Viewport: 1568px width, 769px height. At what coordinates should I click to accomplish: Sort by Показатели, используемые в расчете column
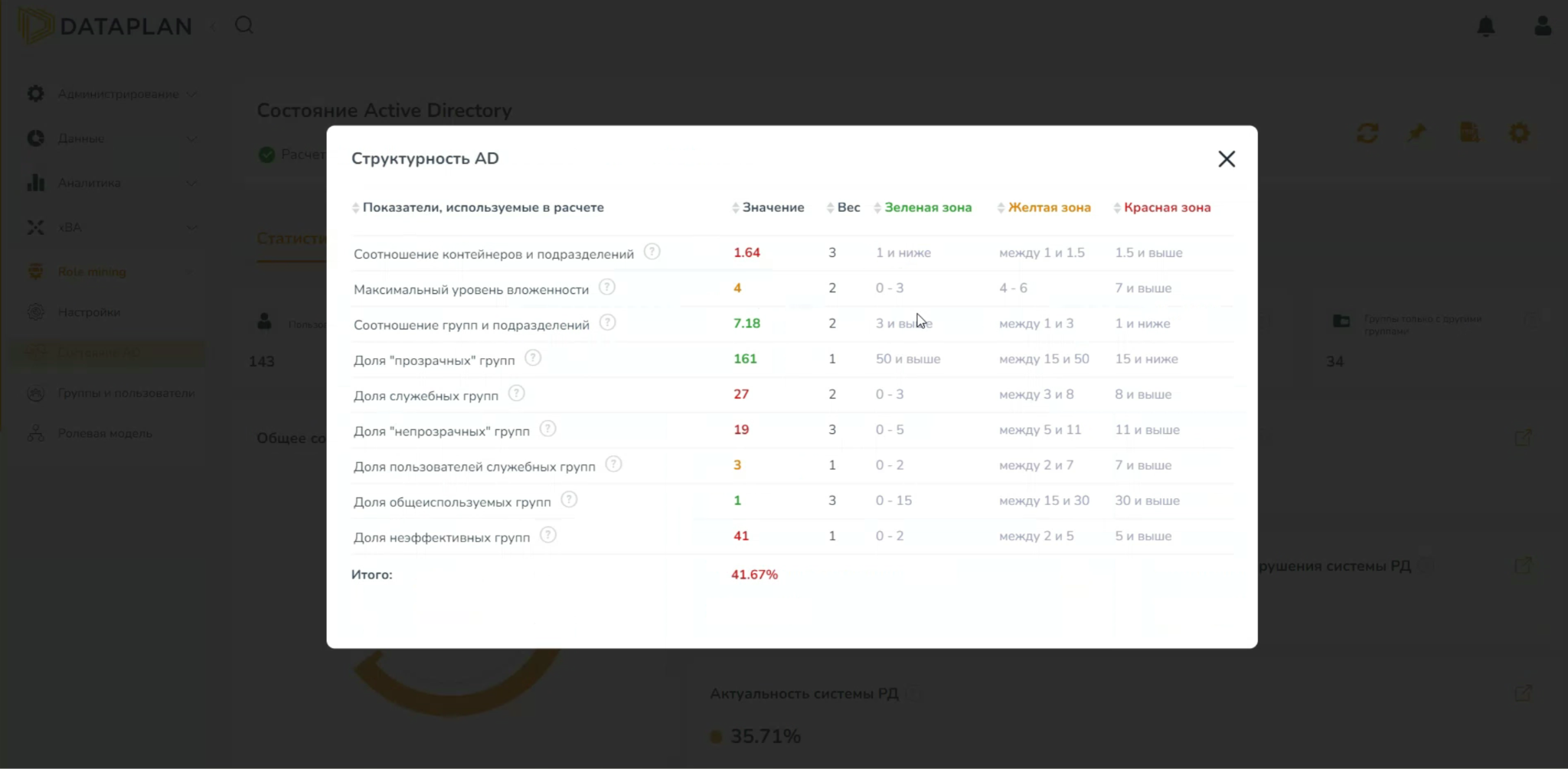(x=478, y=207)
